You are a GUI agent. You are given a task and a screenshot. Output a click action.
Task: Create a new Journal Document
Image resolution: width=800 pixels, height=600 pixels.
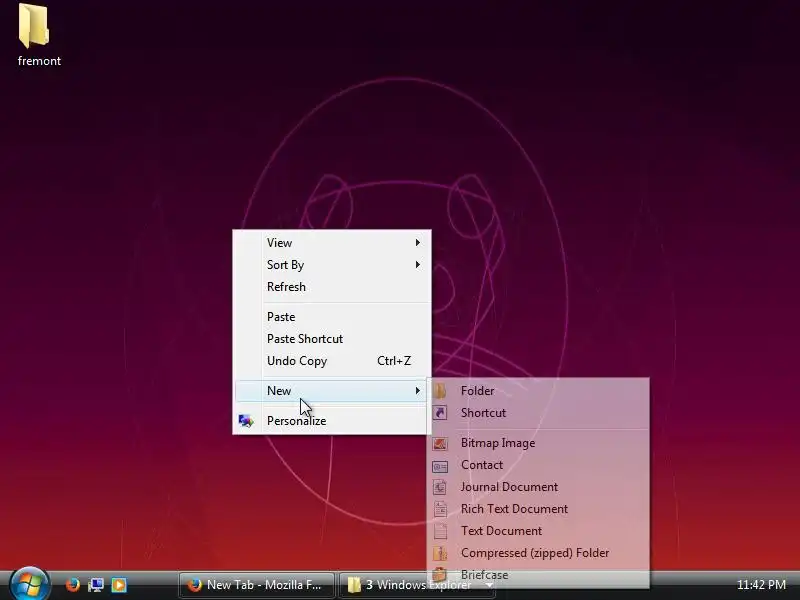click(x=539, y=487)
